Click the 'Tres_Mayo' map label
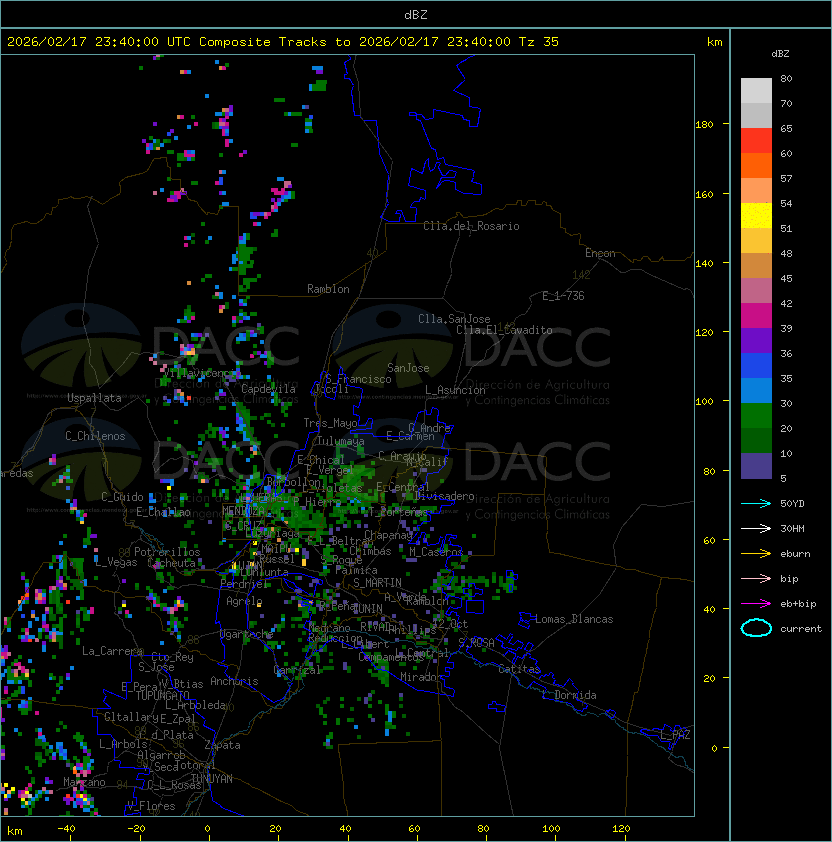Image resolution: width=832 pixels, height=842 pixels. (330, 423)
